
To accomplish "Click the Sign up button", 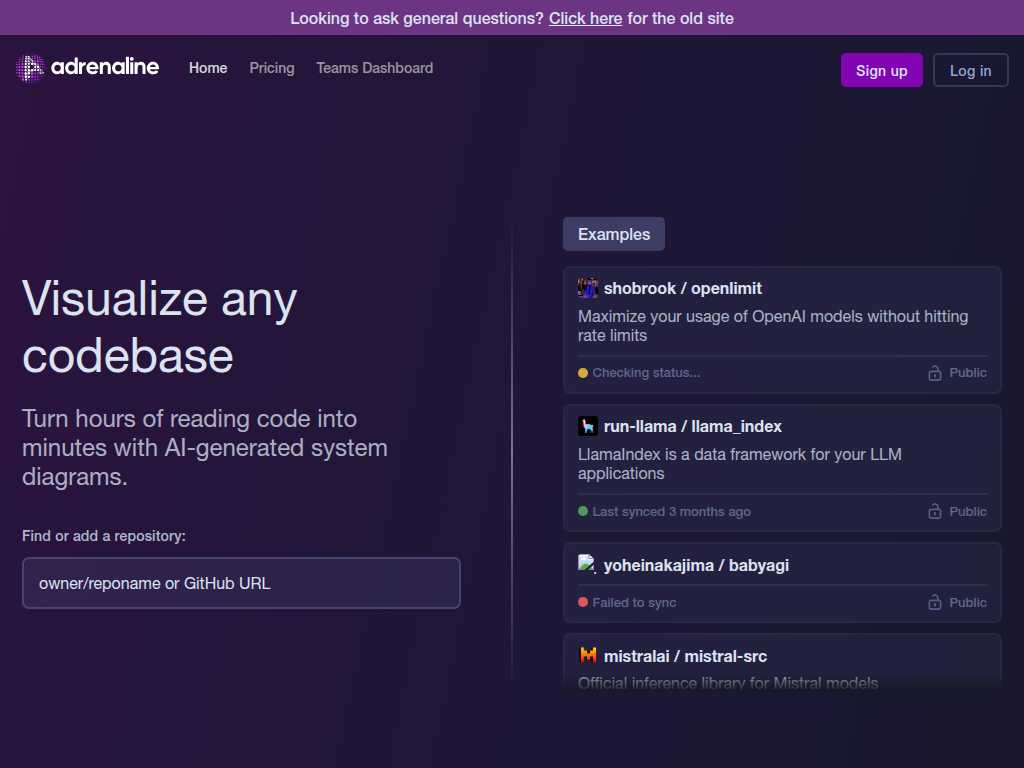I will click(x=882, y=70).
